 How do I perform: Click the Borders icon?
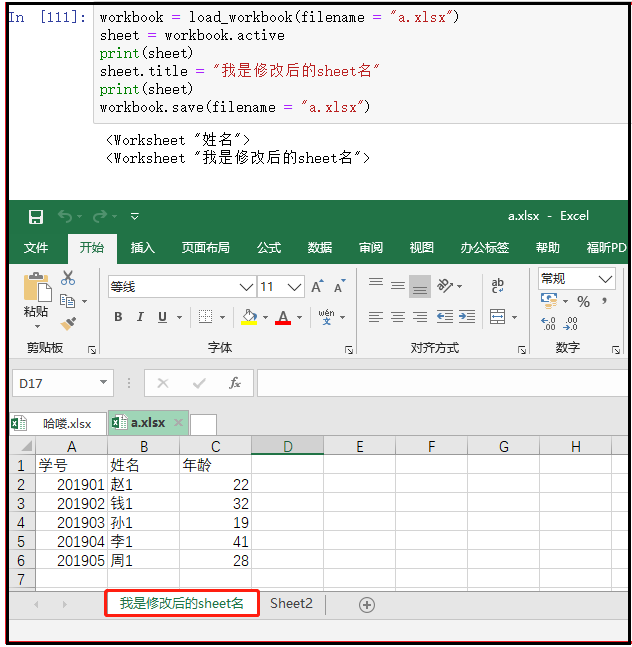point(205,317)
